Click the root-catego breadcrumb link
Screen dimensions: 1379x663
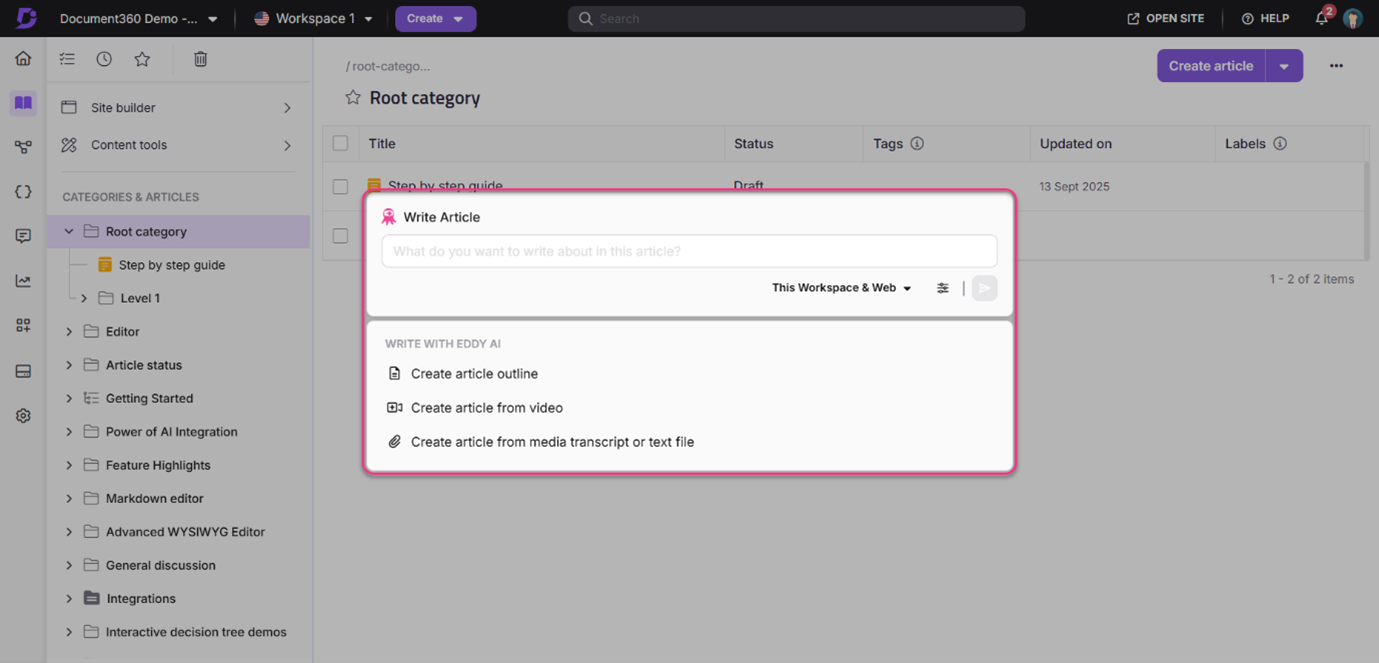(x=390, y=66)
